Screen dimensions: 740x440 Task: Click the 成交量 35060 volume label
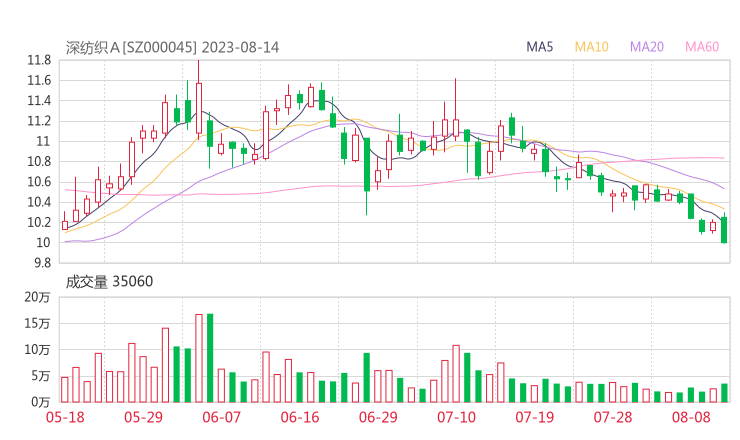click(109, 282)
